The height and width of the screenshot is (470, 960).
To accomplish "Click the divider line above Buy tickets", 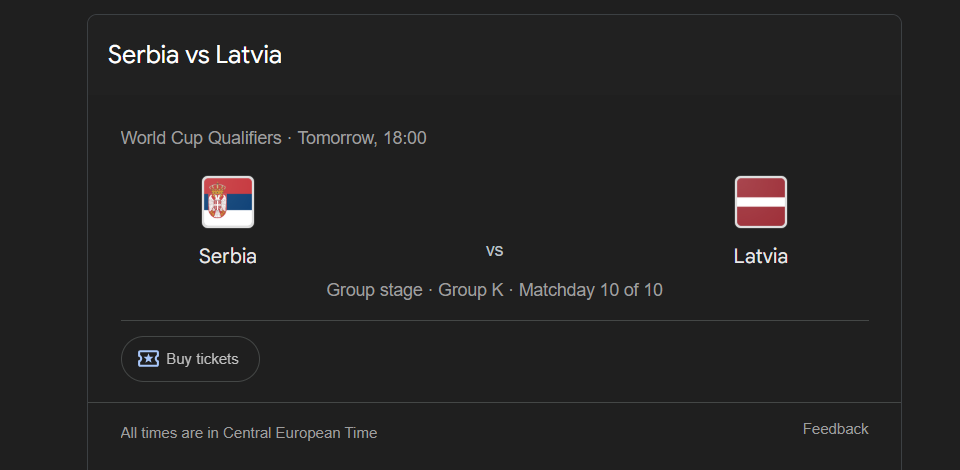I will (494, 321).
